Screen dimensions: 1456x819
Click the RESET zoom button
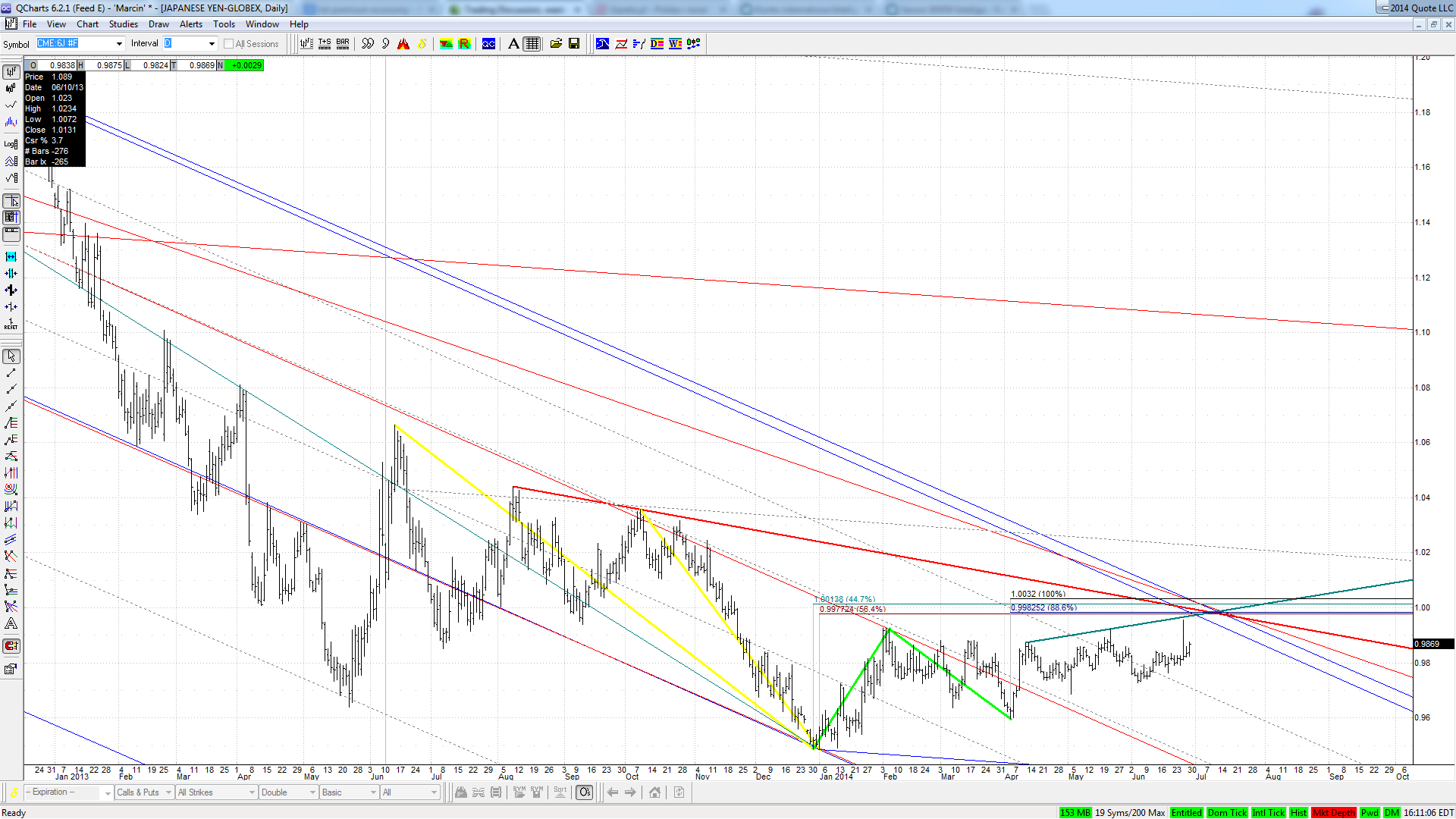(11, 324)
